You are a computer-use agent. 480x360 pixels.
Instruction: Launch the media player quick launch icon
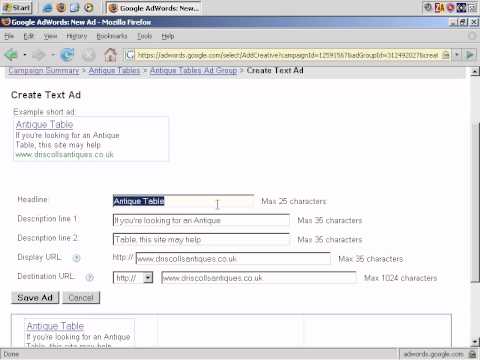click(88, 7)
